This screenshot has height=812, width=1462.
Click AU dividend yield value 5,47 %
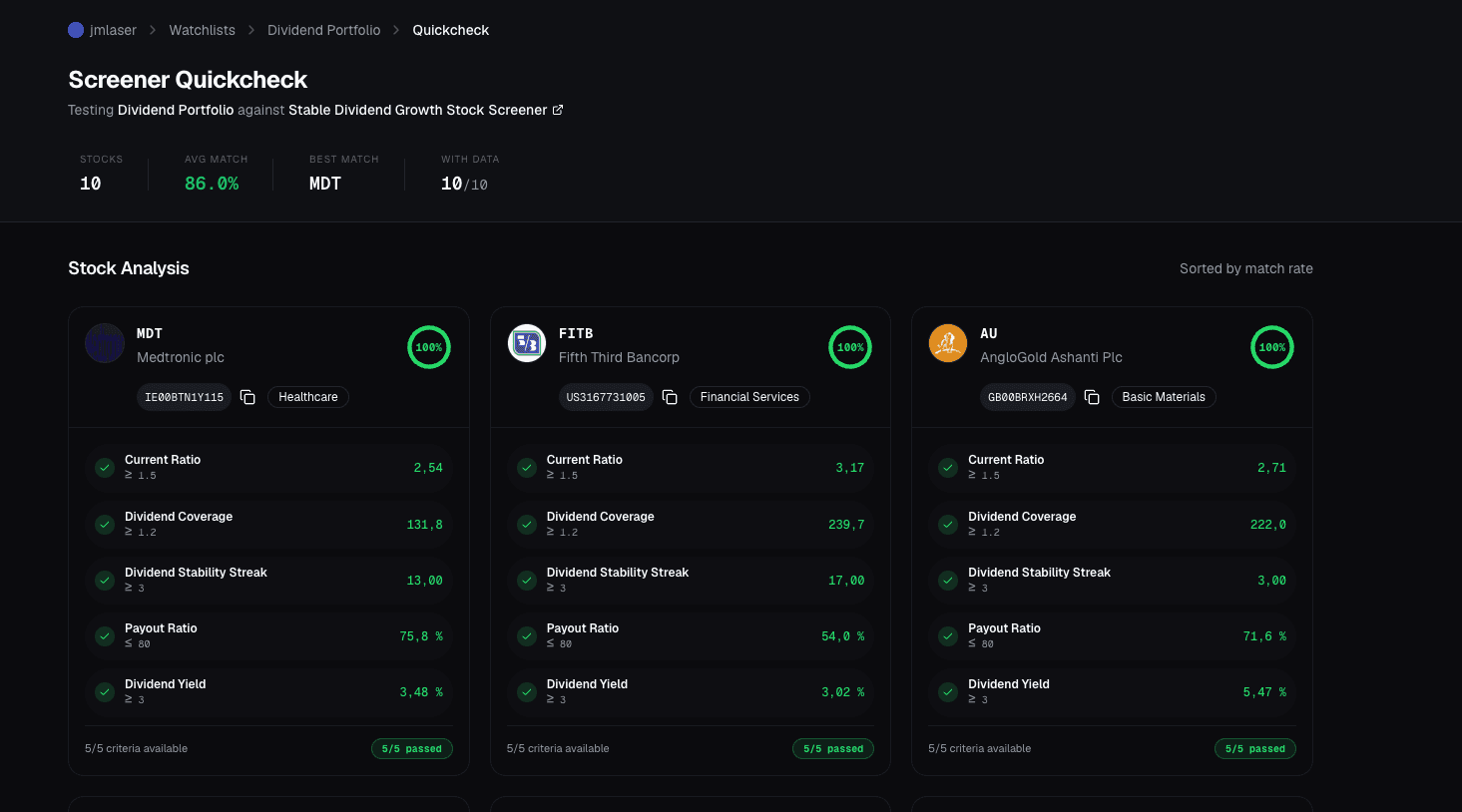click(1264, 692)
